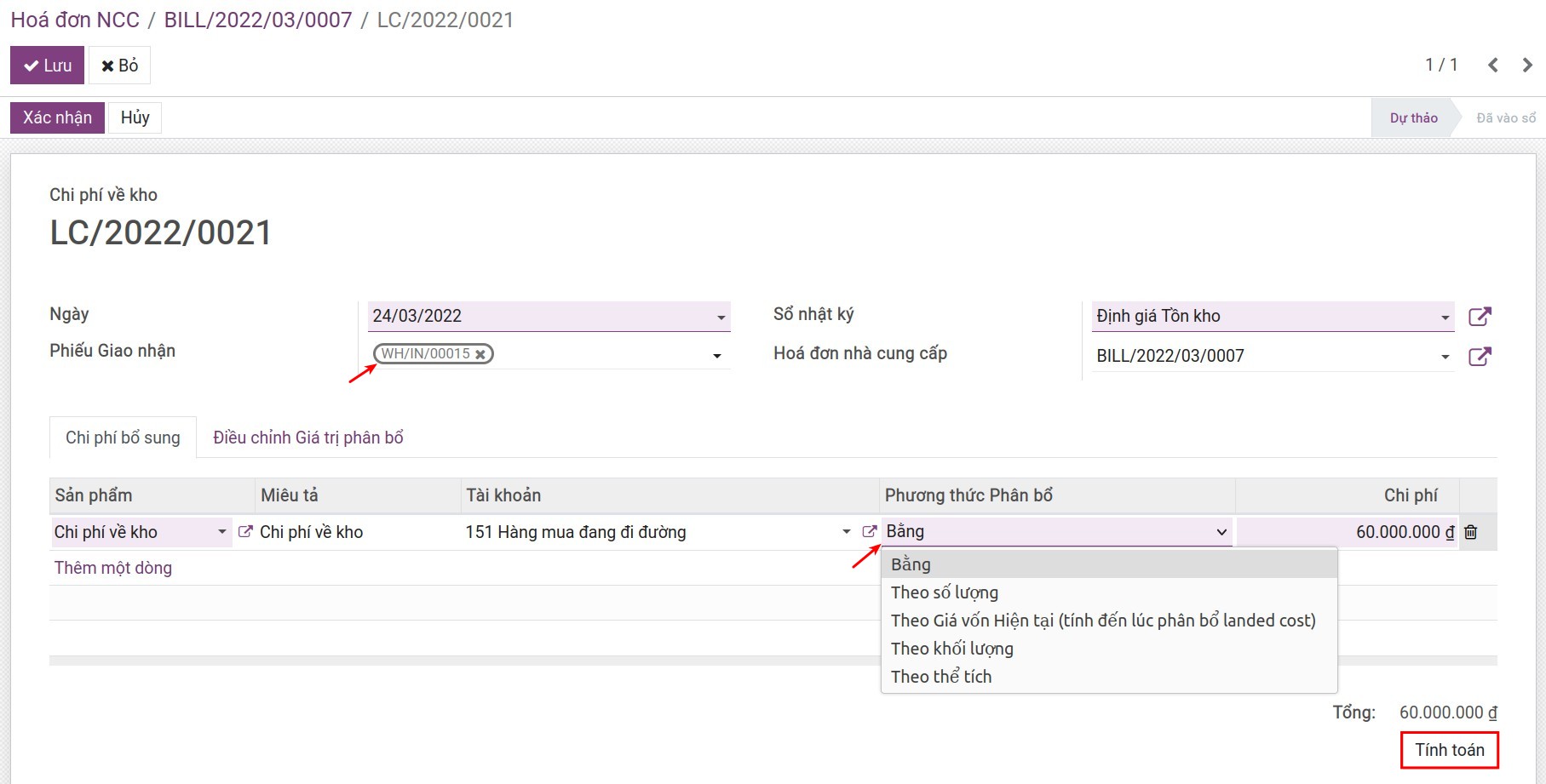Go to next record arrow
This screenshot has height=784, width=1546.
pos(1526,66)
